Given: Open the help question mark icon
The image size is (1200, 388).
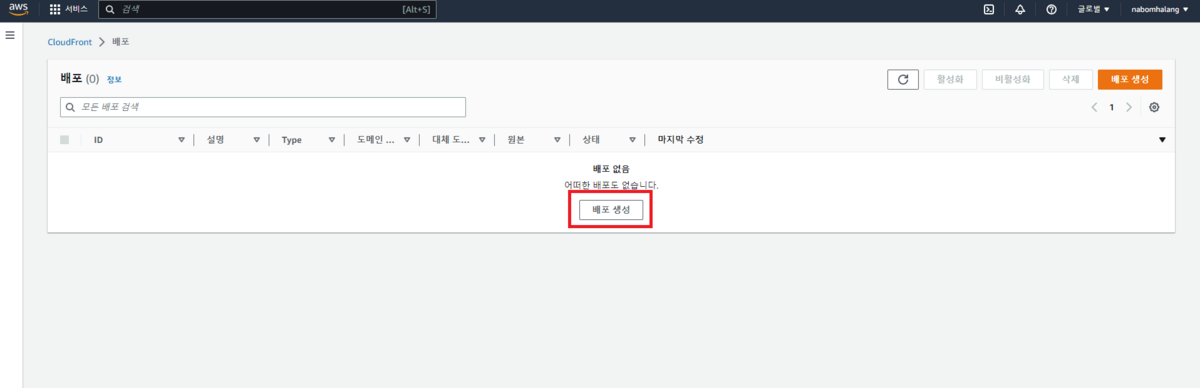Looking at the screenshot, I should pos(1051,9).
